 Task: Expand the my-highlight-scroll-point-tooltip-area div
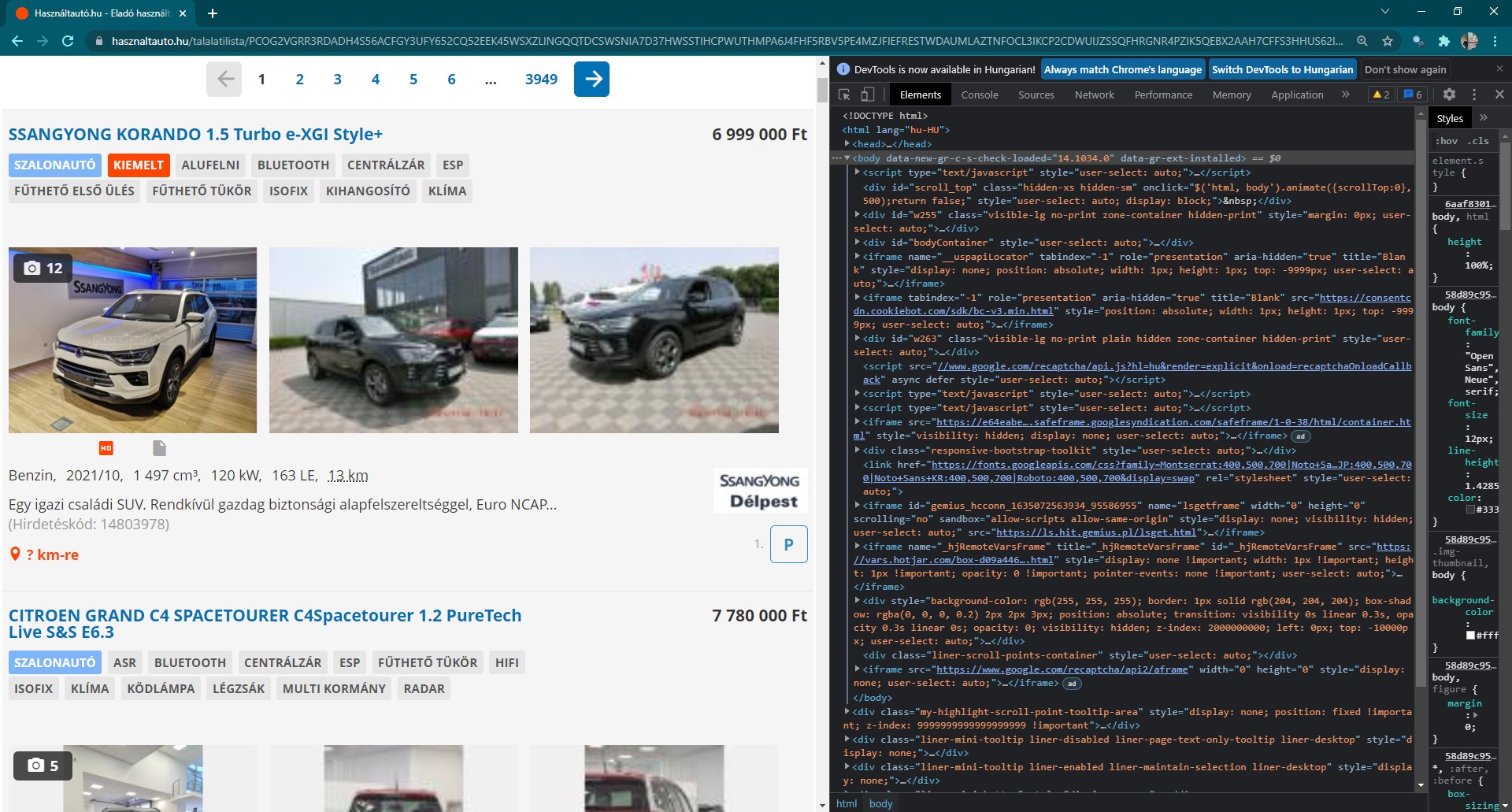pyautogui.click(x=847, y=712)
